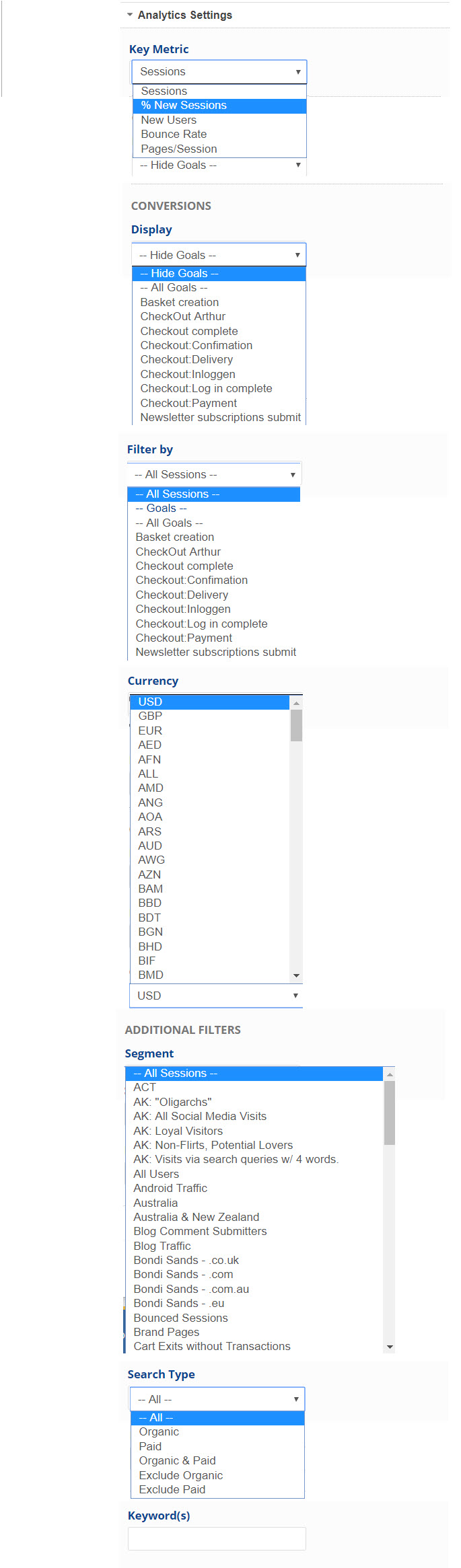Choose "Bounce Rate" from Key Metric list
Viewport: 461px width, 1568px height.
click(174, 135)
